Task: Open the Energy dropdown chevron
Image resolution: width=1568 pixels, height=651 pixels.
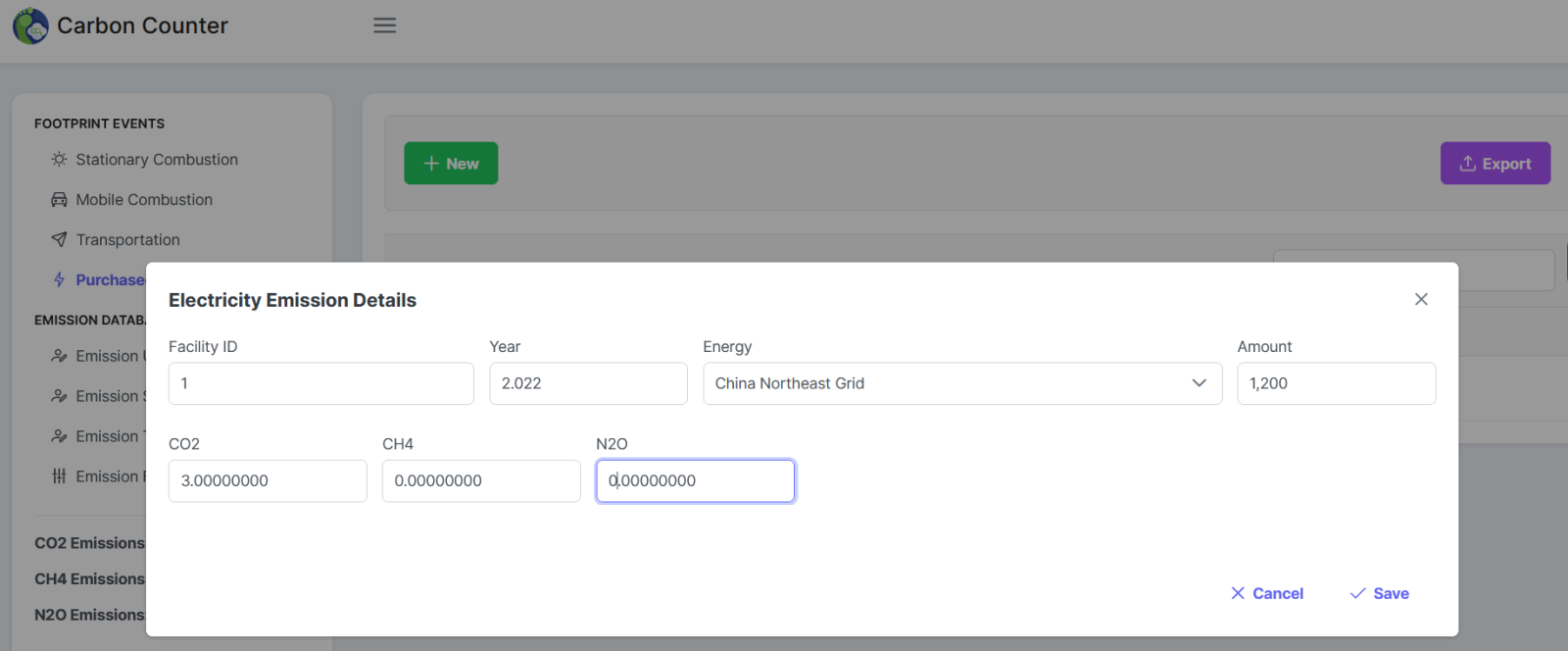Action: [1199, 383]
